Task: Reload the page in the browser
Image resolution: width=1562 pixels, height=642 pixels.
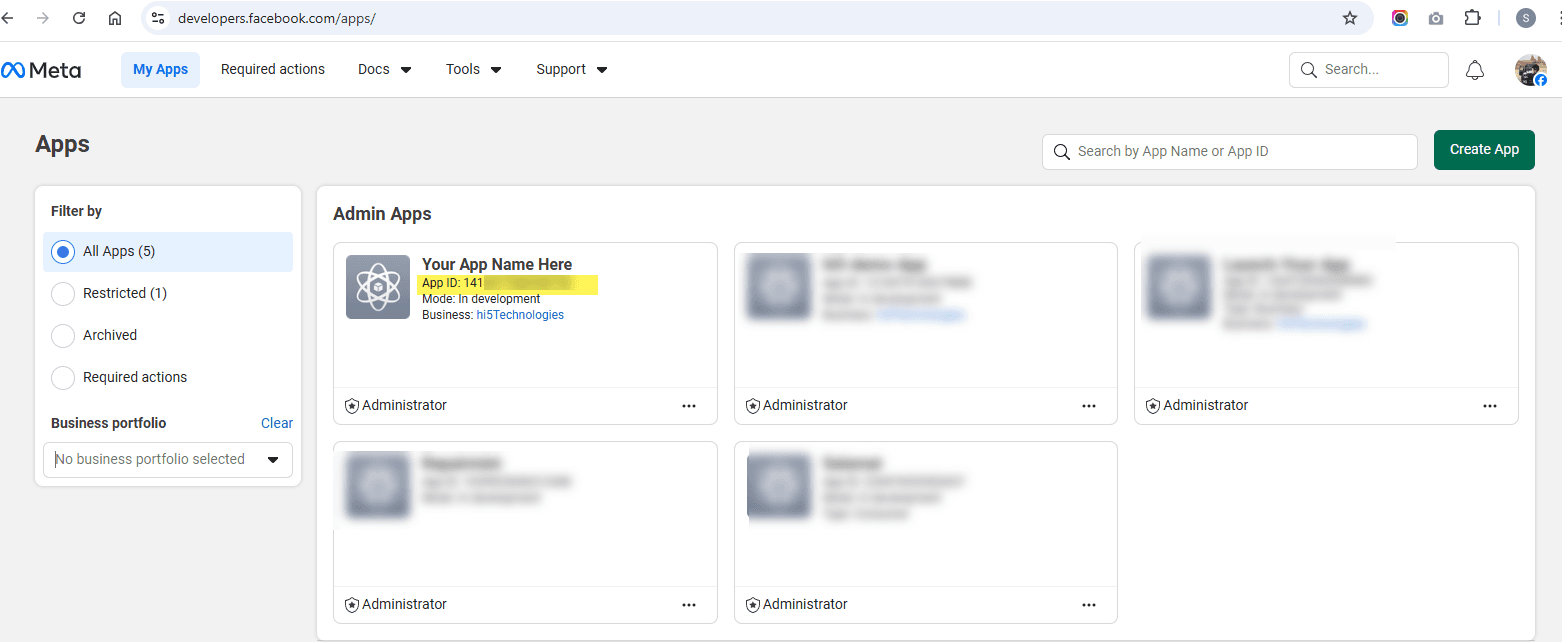Action: pos(79,18)
